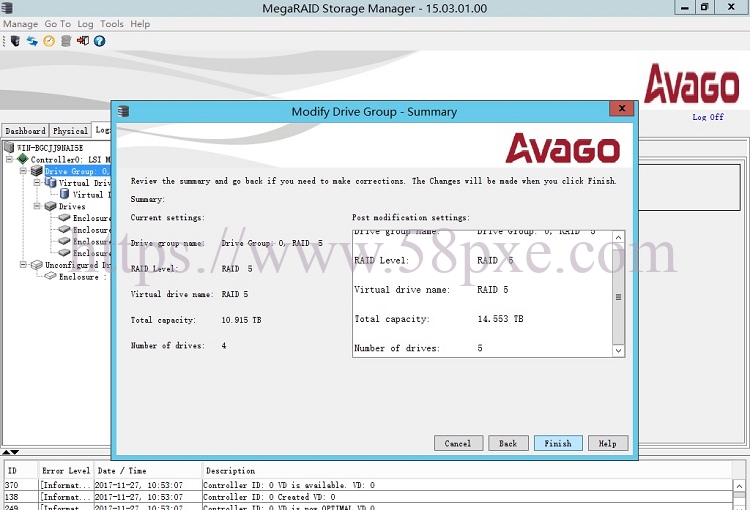Viewport: 750px width, 510px height.
Task: Click the Drive Group 0 stack icon
Action: coord(37,171)
